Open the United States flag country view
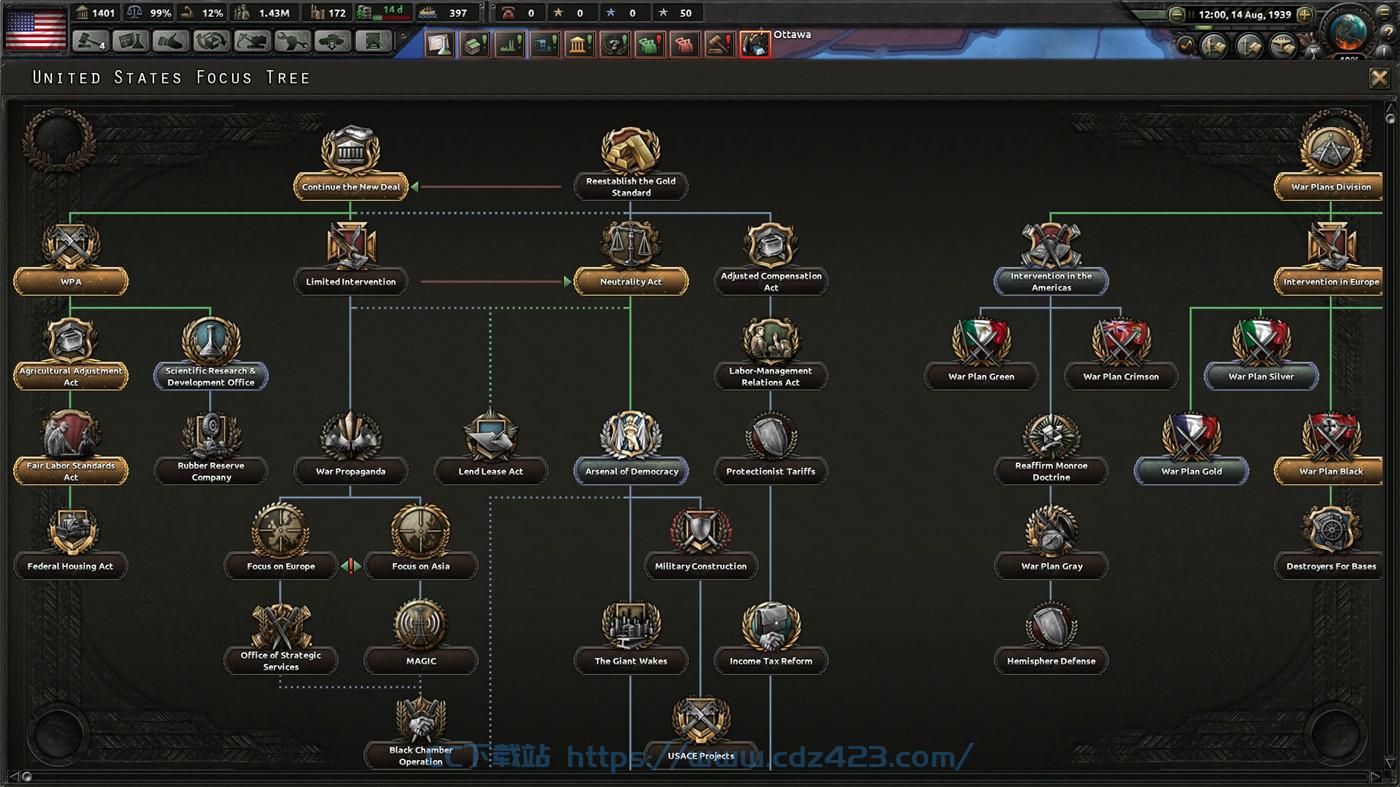This screenshot has width=1400, height=787. [x=35, y=28]
